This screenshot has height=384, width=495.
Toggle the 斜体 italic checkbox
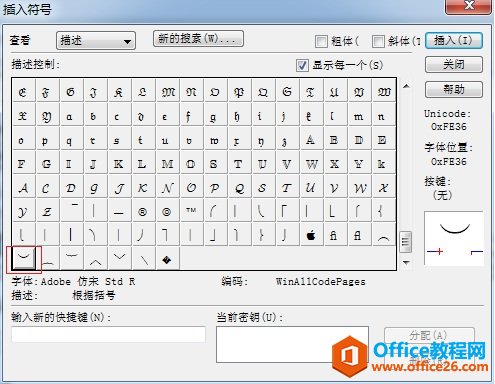[x=378, y=41]
